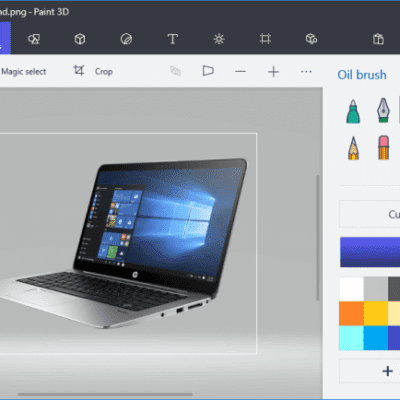Viewport: 400px width, 400px height.
Task: Pick the white color swatch
Action: click(351, 289)
